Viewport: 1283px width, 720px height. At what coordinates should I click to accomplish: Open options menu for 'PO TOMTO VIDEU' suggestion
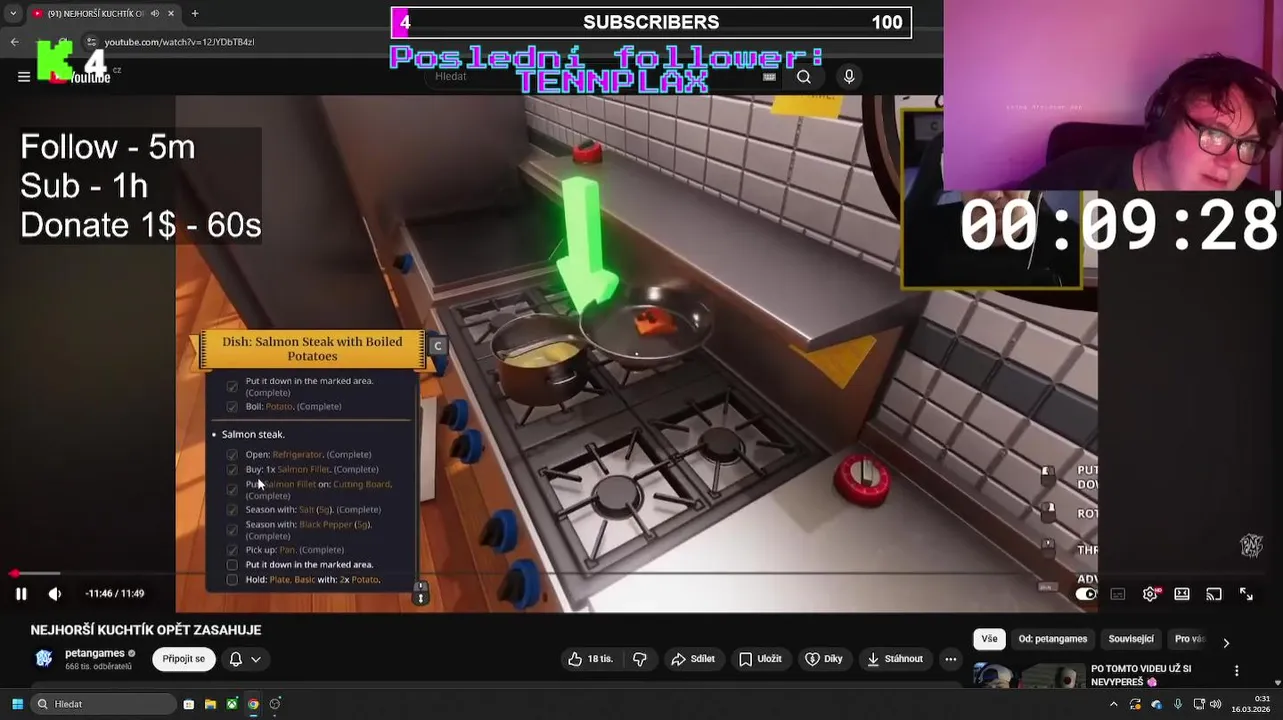(x=1237, y=671)
